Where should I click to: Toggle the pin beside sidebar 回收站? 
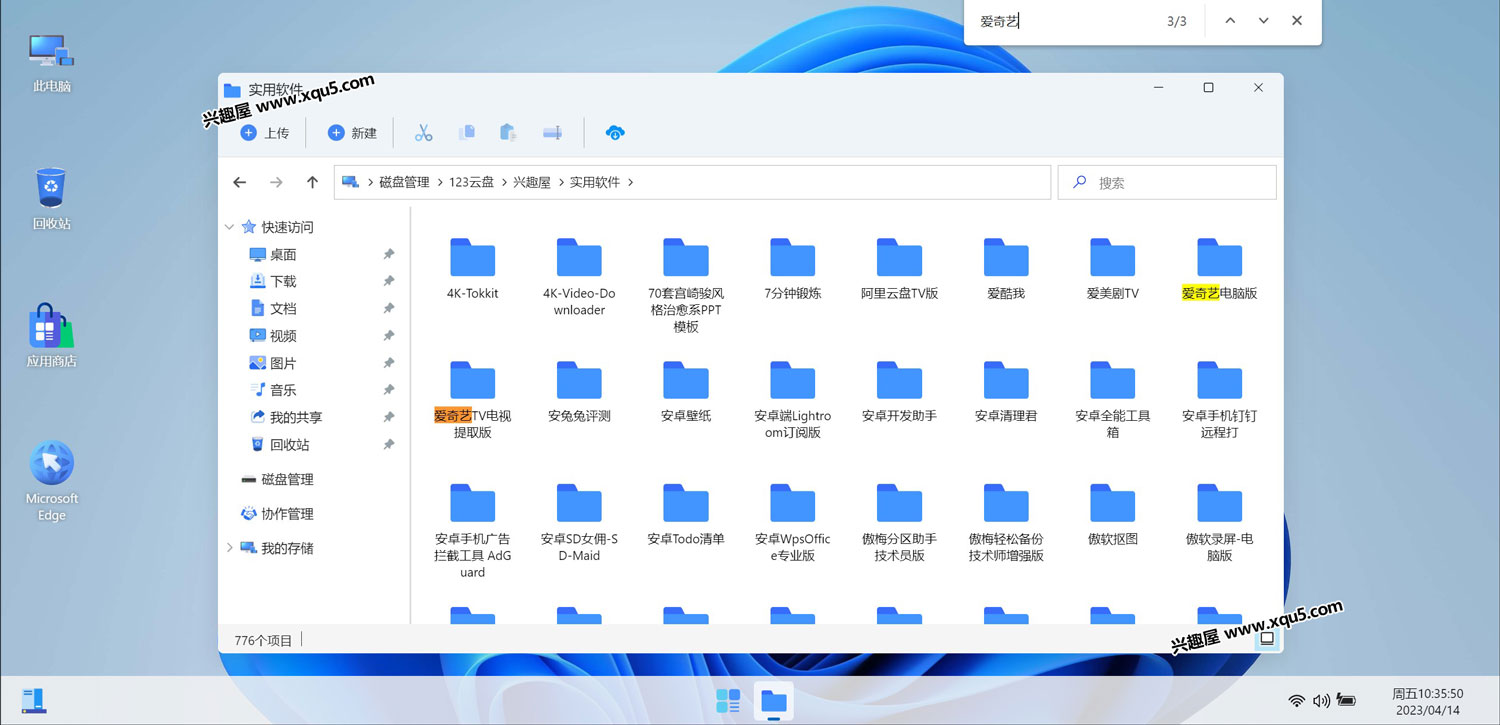click(389, 444)
